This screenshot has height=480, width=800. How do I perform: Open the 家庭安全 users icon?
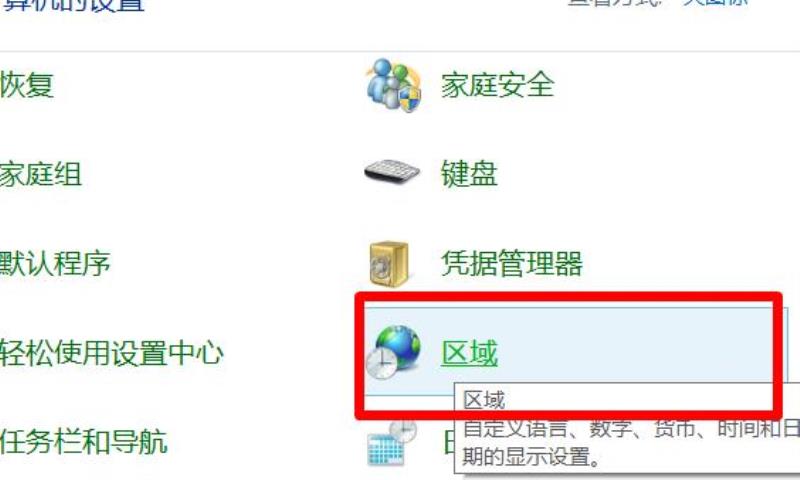[393, 85]
